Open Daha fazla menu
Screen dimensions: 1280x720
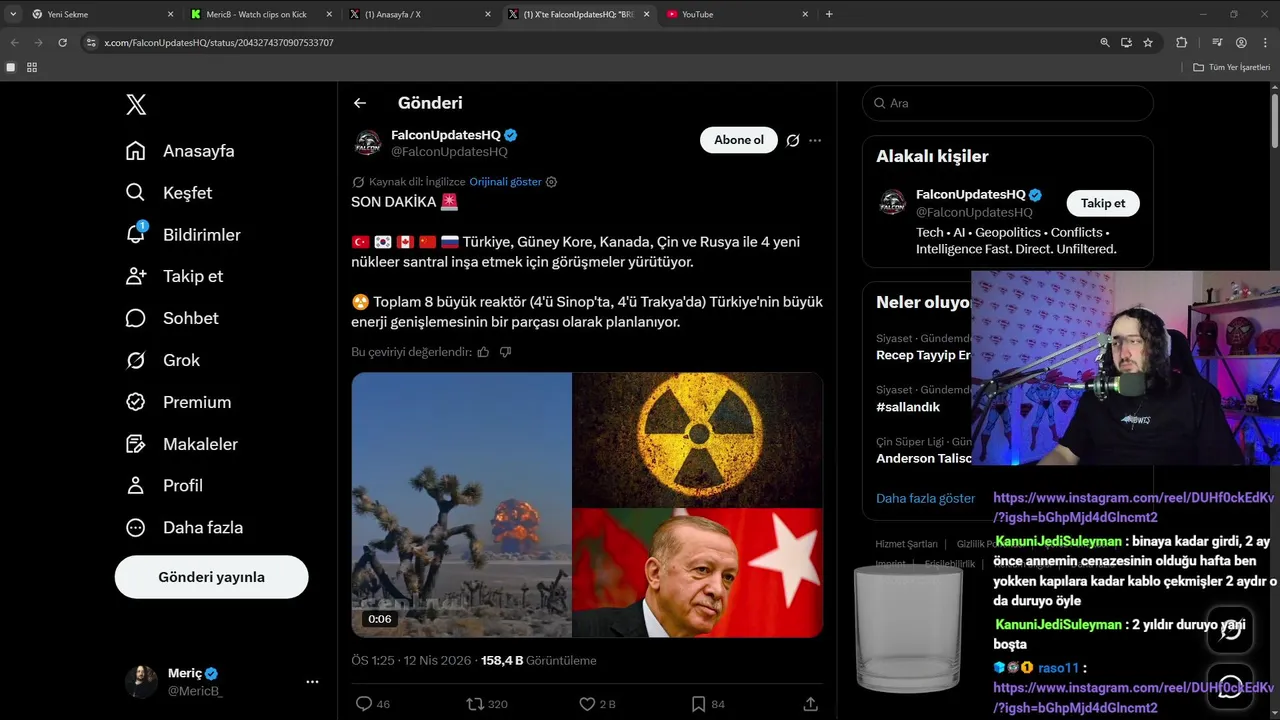(184, 528)
